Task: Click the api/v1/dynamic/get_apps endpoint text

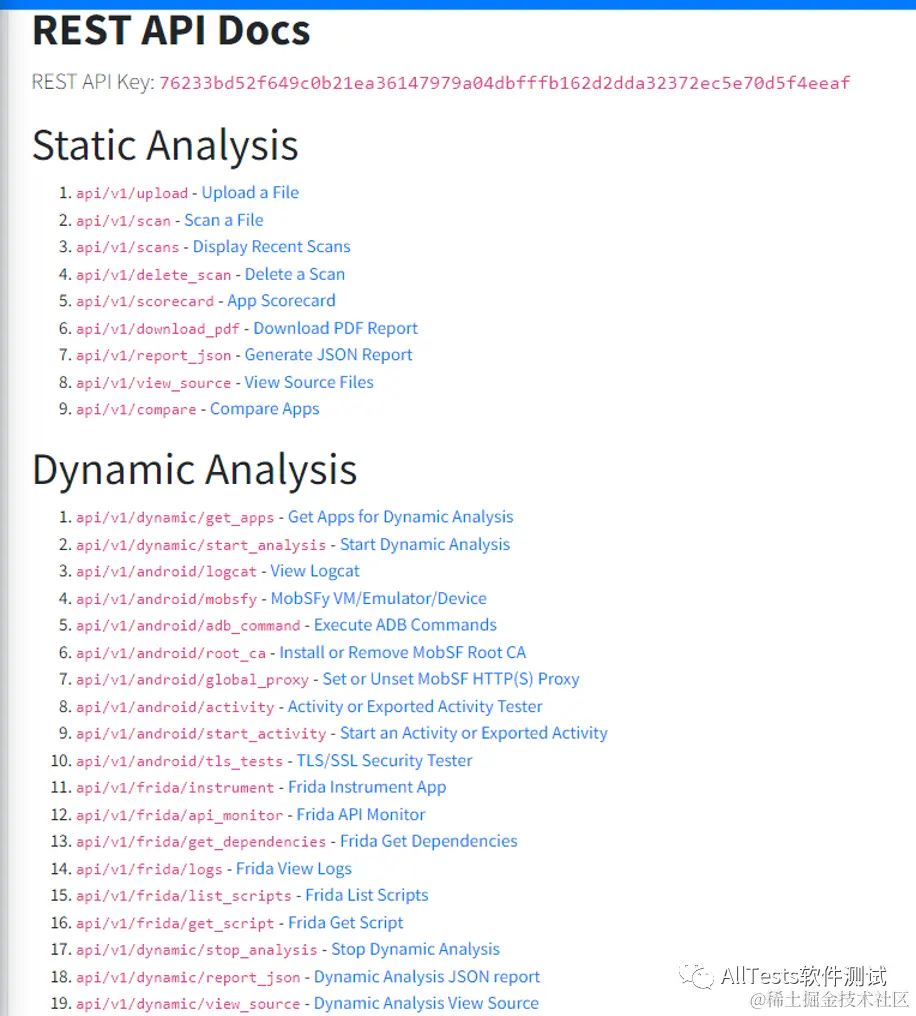Action: [176, 517]
